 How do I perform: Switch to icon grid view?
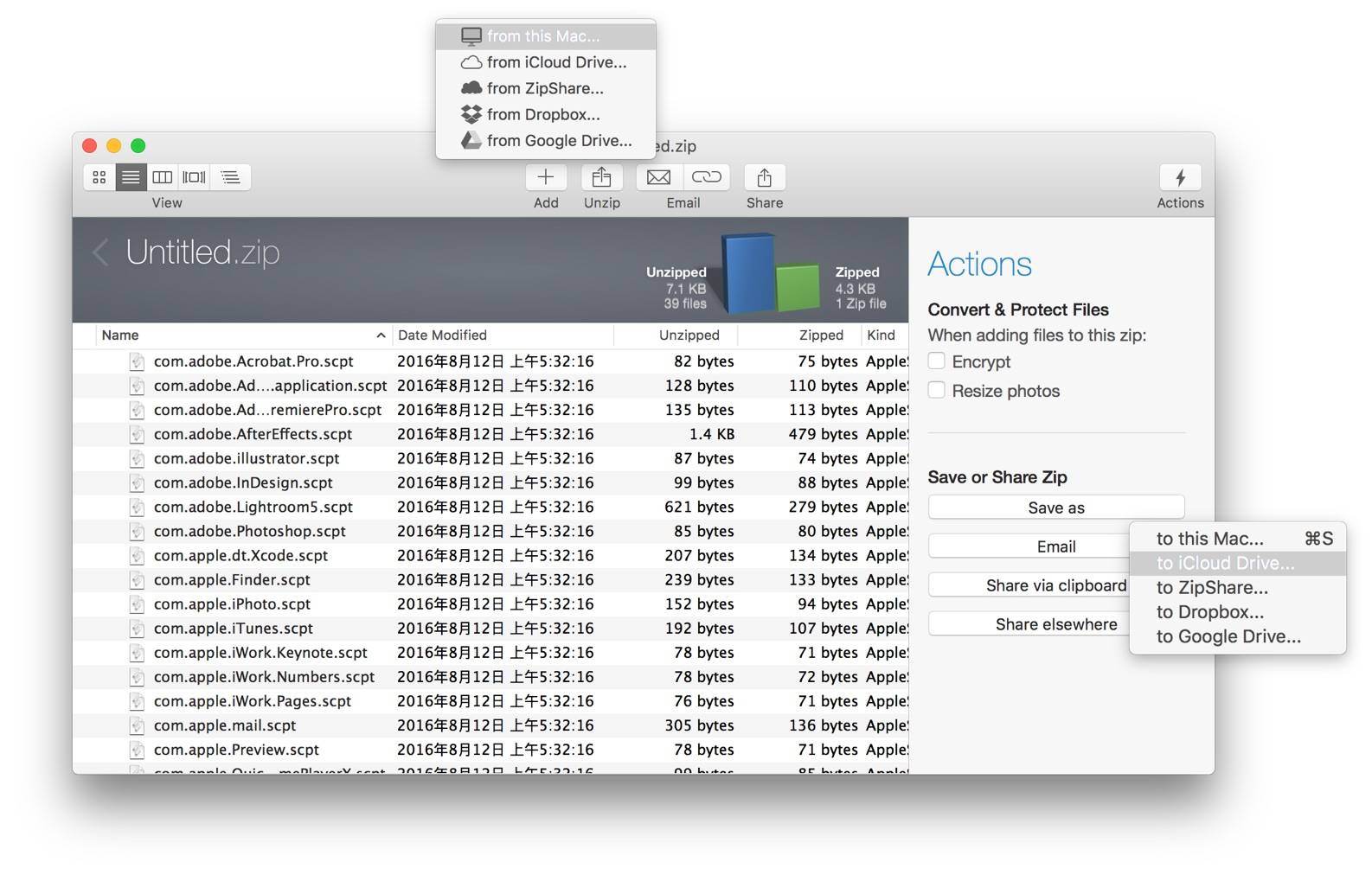99,177
